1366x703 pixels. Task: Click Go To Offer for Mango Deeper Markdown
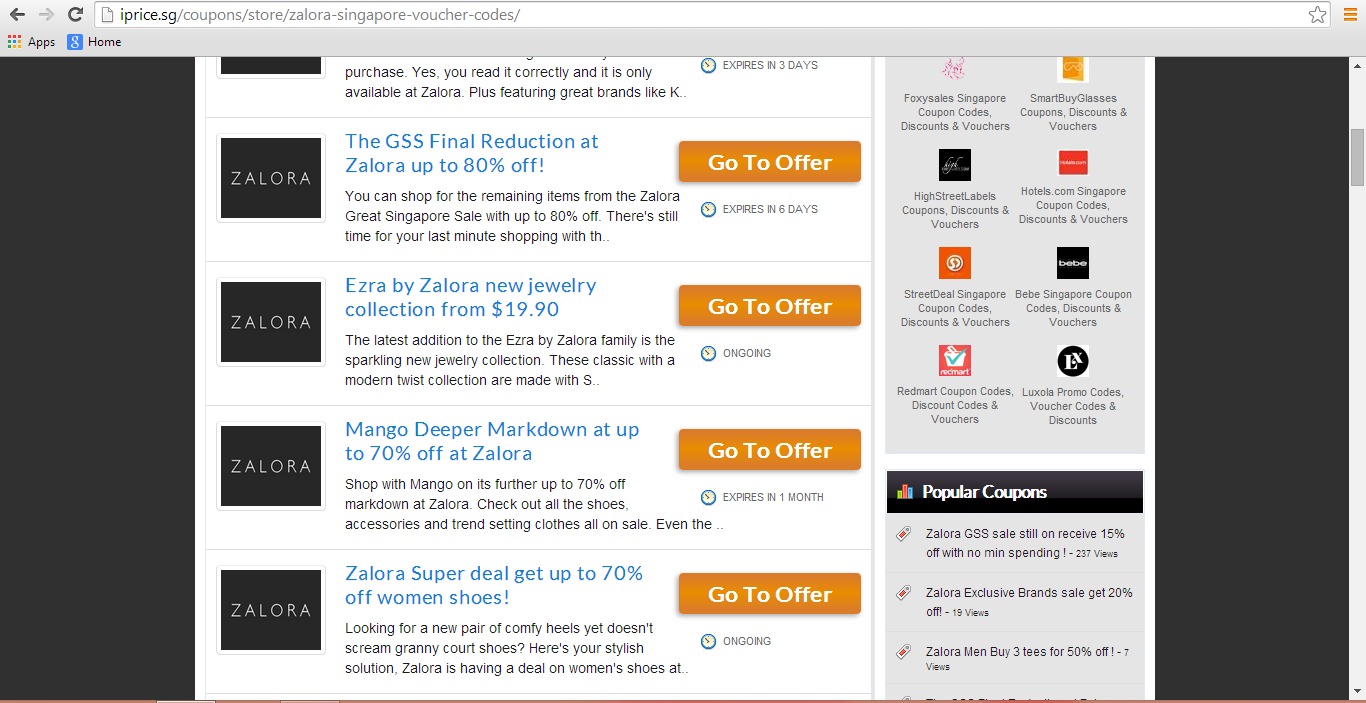[770, 450]
